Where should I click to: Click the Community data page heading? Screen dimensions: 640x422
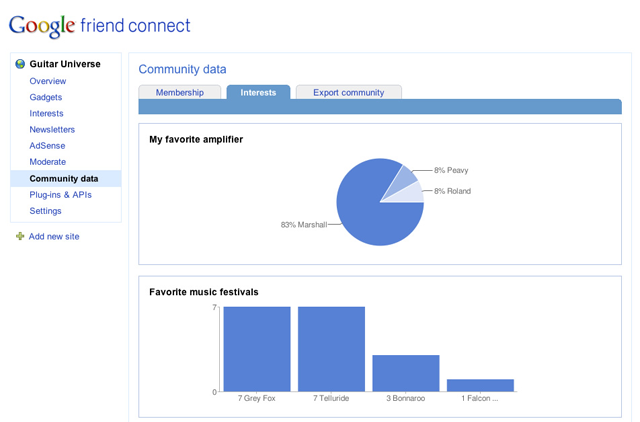tap(182, 69)
